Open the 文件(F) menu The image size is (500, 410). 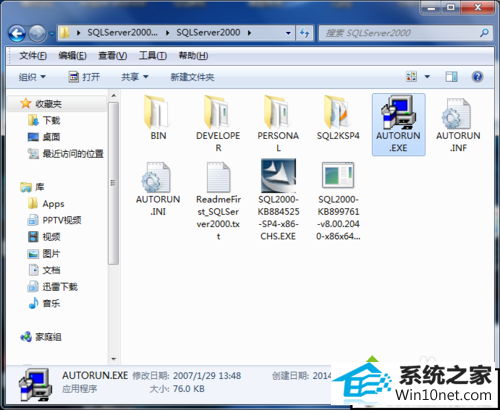pos(33,55)
